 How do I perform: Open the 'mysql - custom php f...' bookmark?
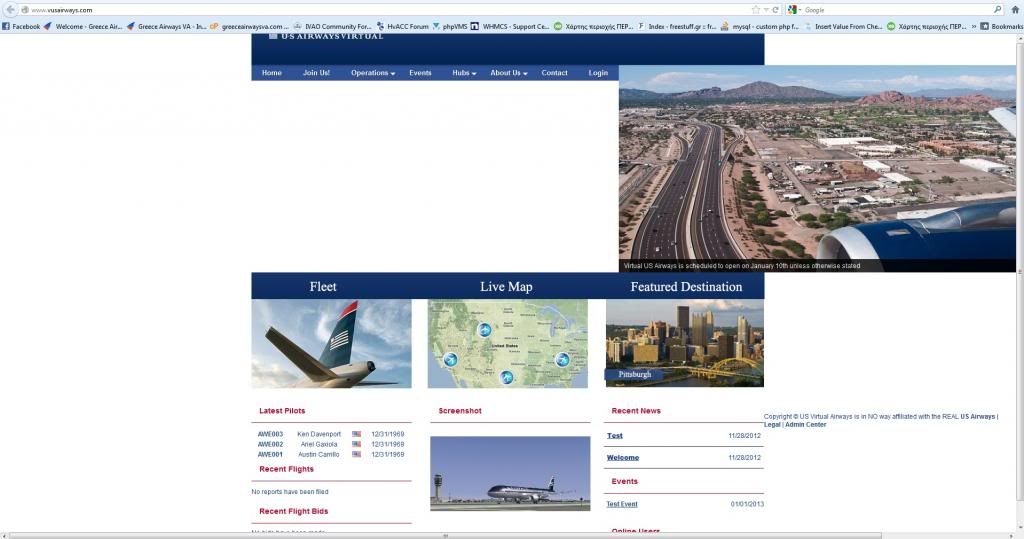pyautogui.click(x=760, y=27)
